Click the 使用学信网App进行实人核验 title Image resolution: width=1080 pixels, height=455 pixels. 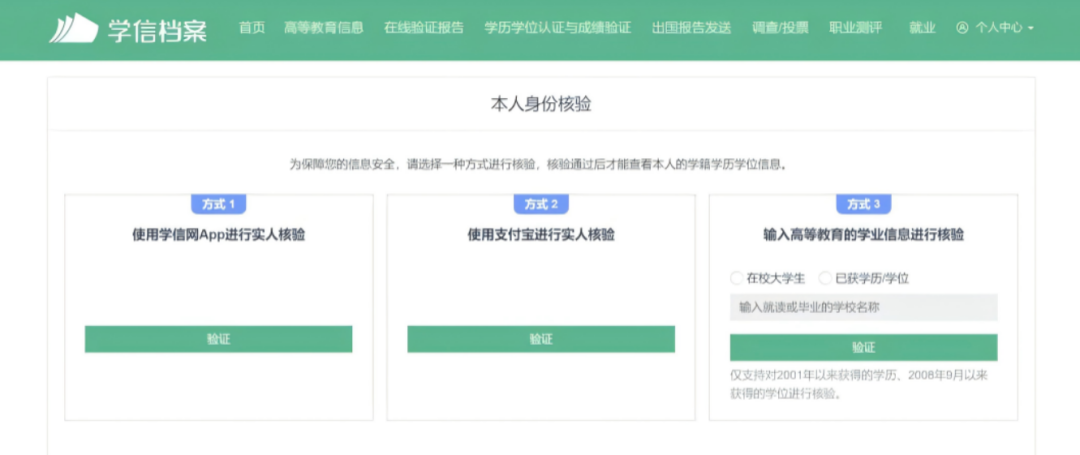click(218, 235)
